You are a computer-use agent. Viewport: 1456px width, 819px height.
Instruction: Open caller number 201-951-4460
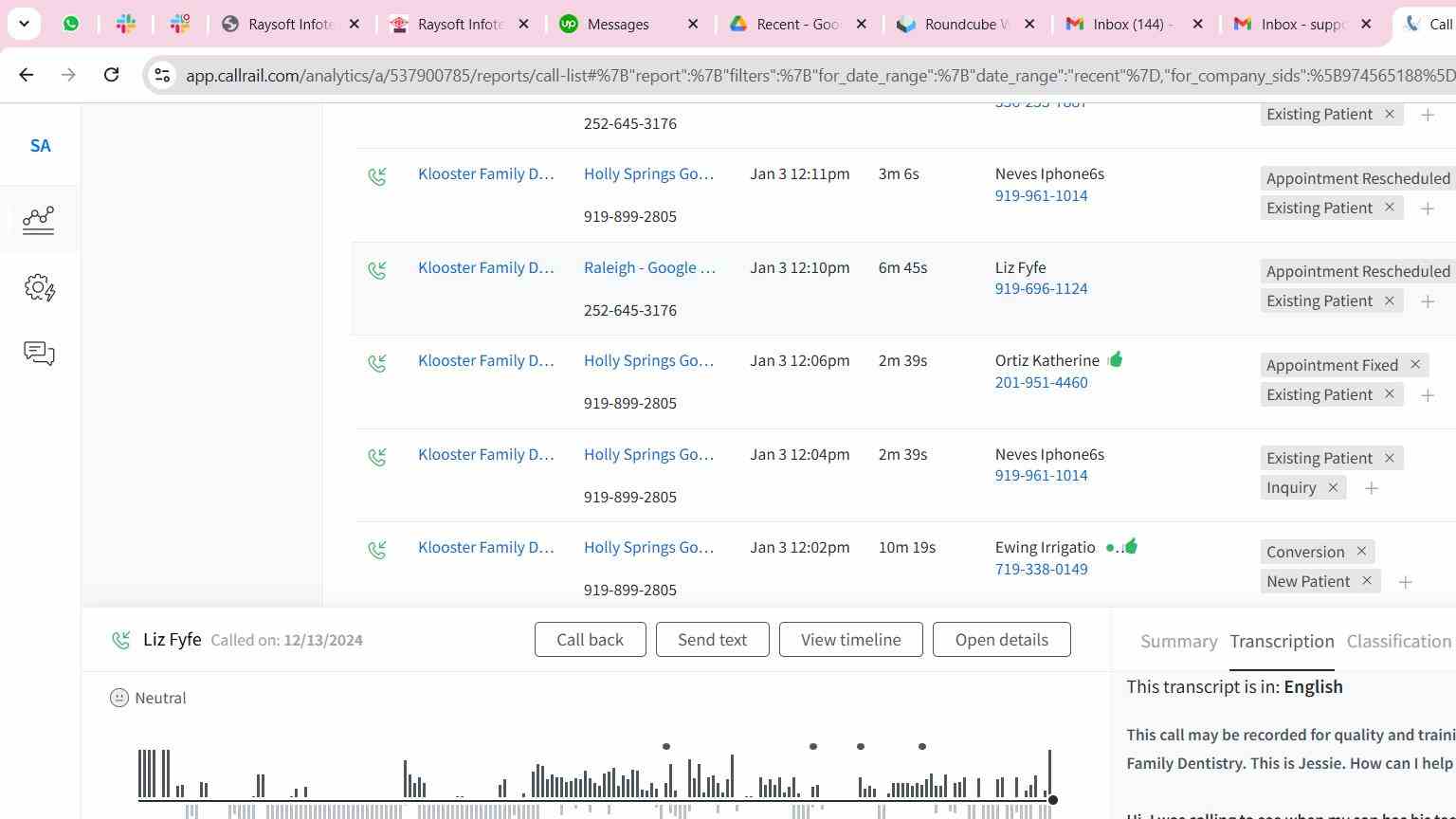1041,382
